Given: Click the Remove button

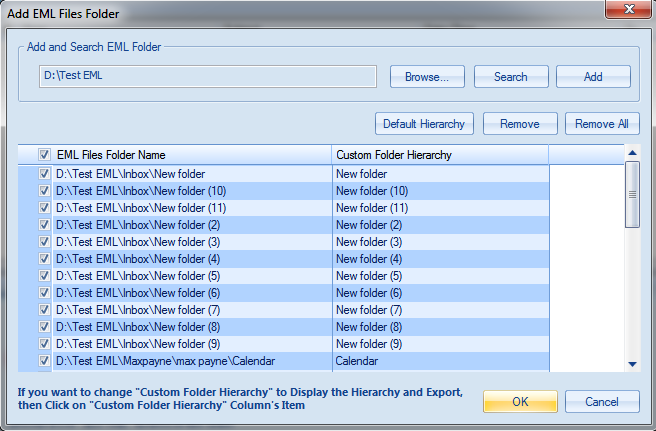Looking at the screenshot, I should 520,124.
